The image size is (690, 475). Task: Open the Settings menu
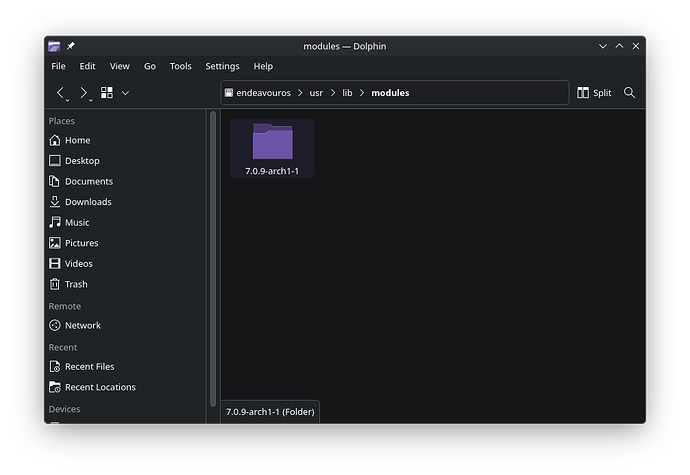coord(222,66)
